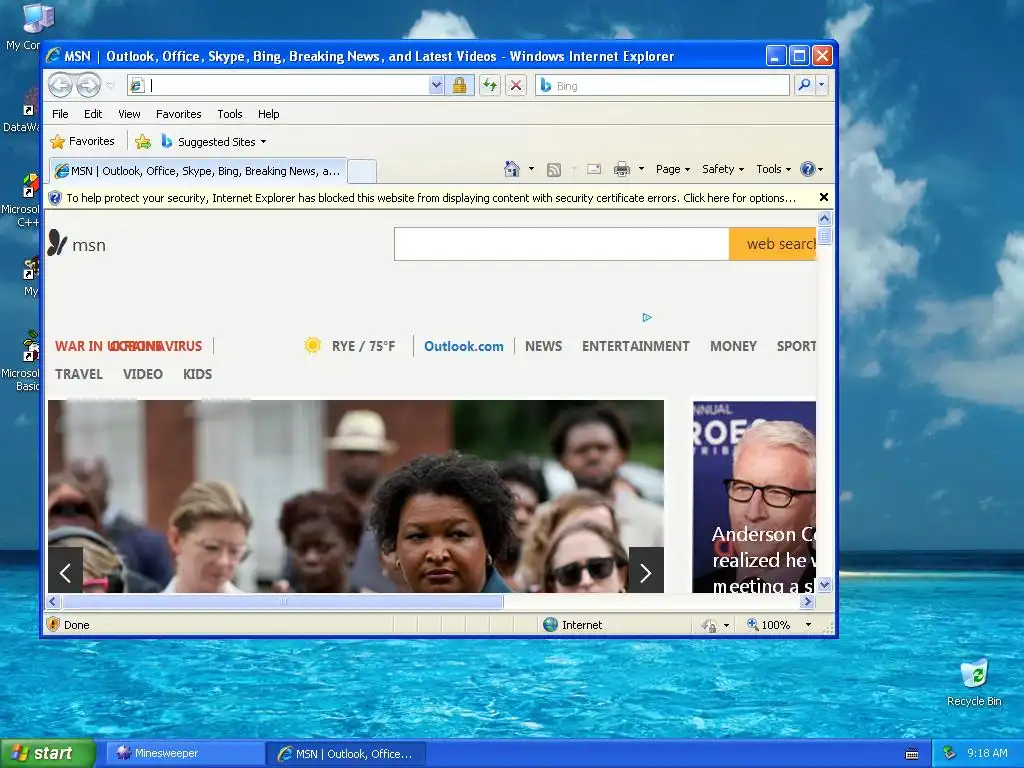This screenshot has width=1024, height=768.
Task: Click the RSS feeds icon
Action: [x=554, y=170]
